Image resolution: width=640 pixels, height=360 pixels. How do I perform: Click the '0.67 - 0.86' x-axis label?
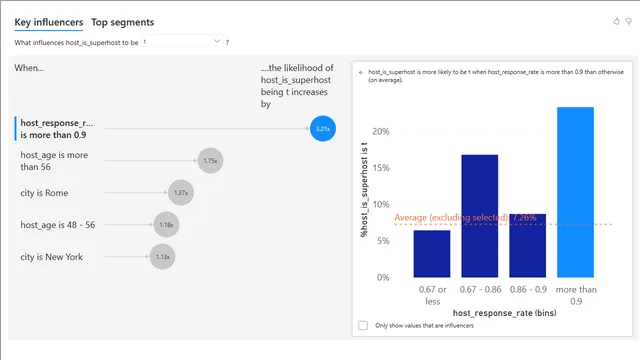[x=480, y=289]
